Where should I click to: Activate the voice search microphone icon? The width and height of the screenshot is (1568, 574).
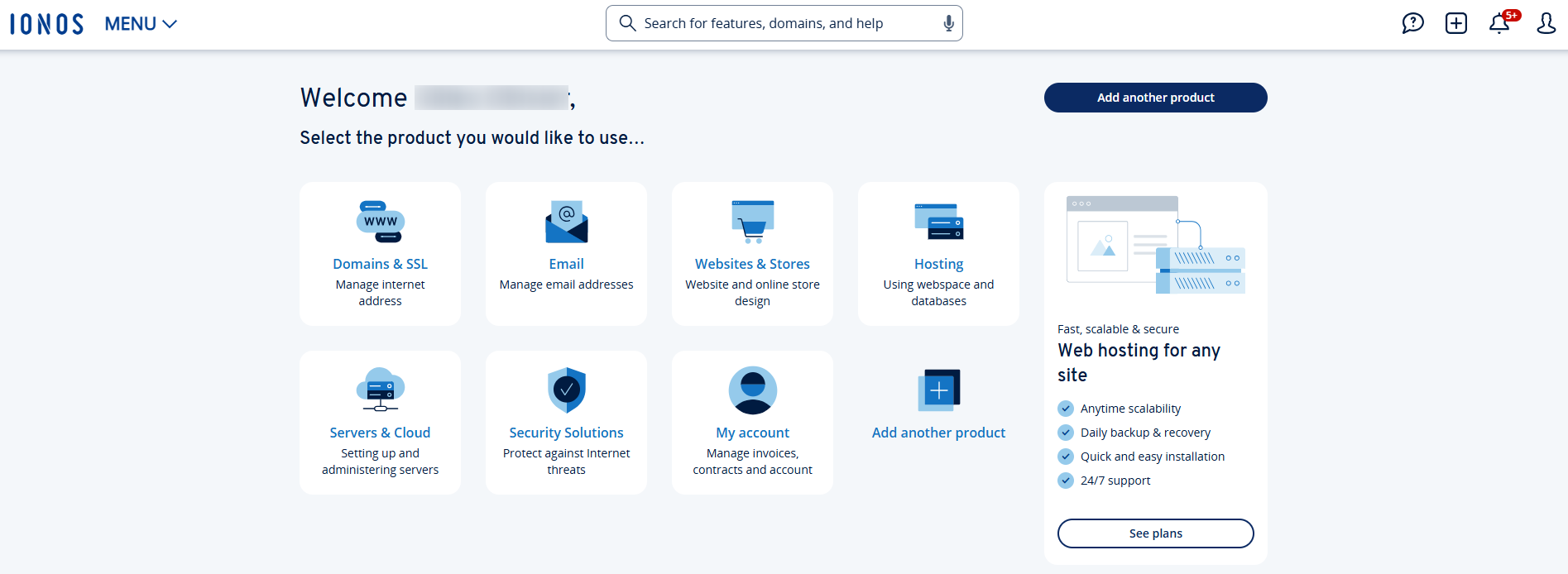pos(948,23)
